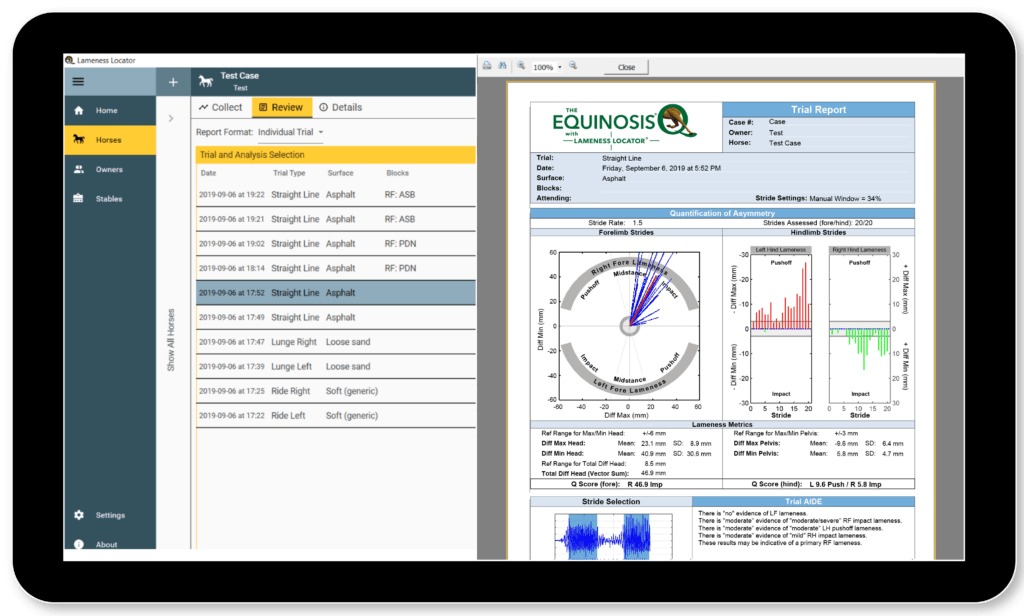Open the Report Format Individual Trial dropdown
1024x616 pixels.
pyautogui.click(x=291, y=132)
